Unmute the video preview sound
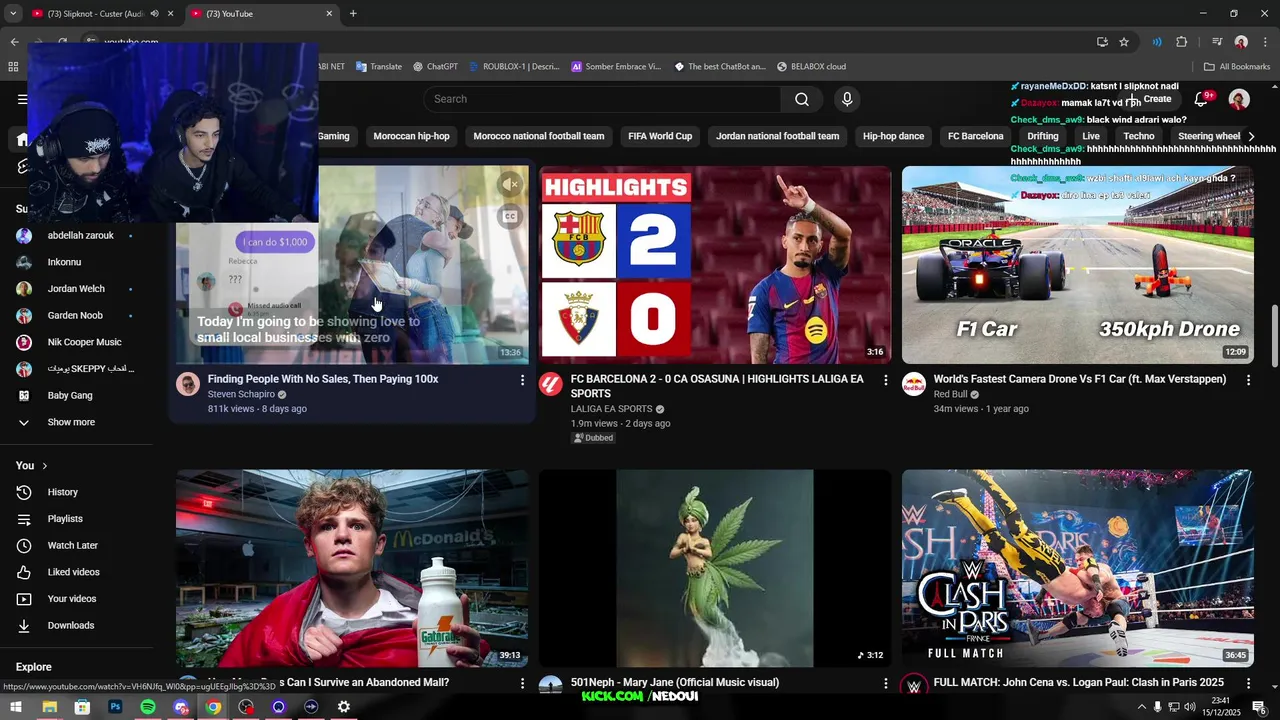 click(510, 184)
